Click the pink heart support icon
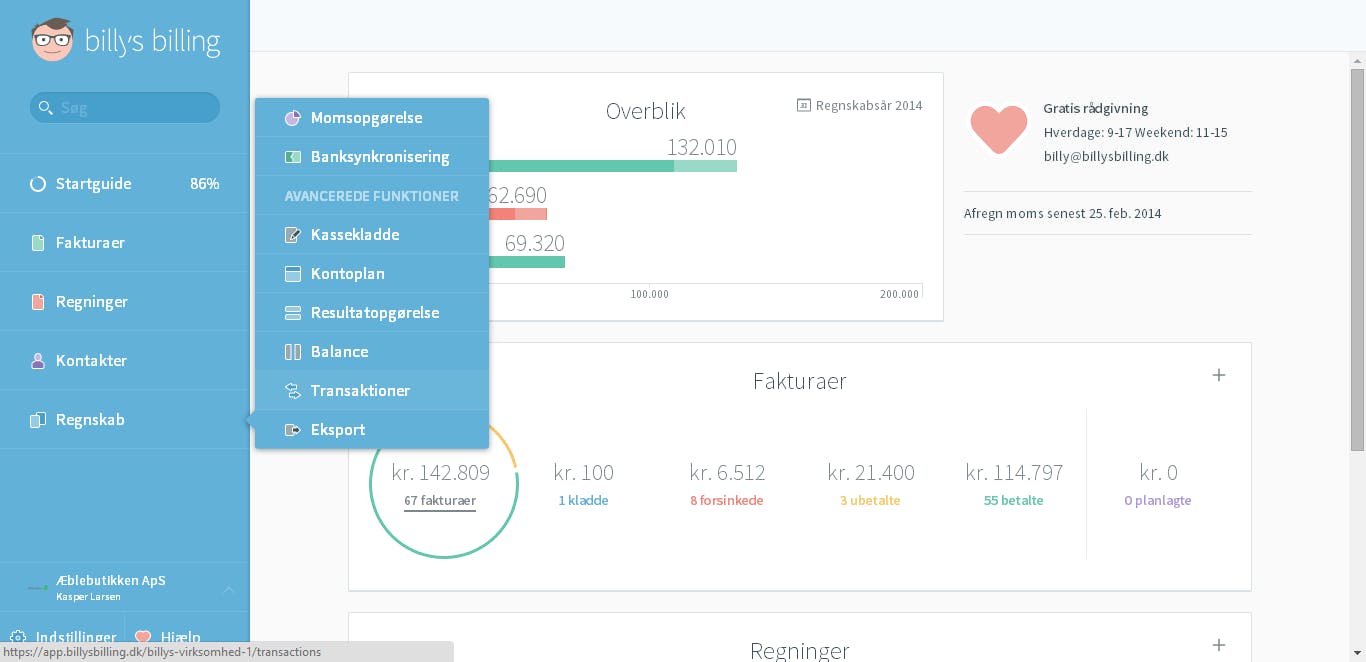Screen dimensions: 1366x662 [x=999, y=129]
